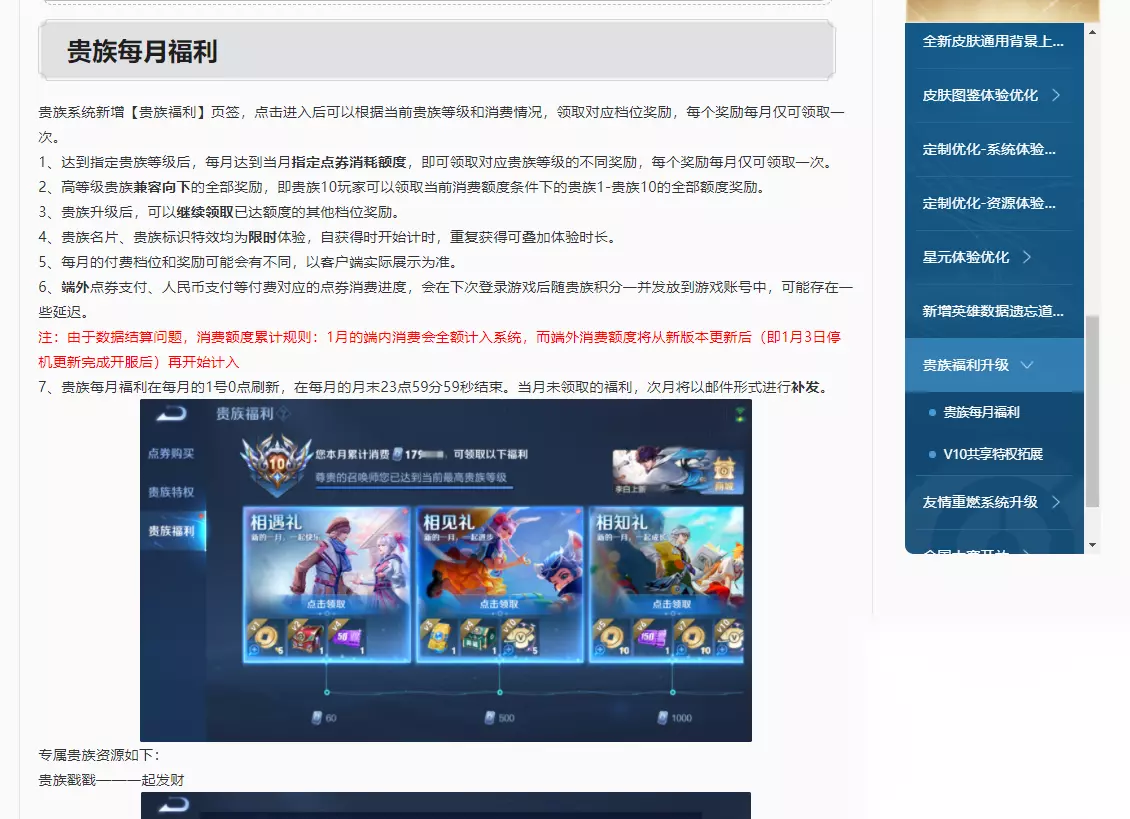
Task: Click the back arrow in the game screenshot
Action: click(172, 414)
